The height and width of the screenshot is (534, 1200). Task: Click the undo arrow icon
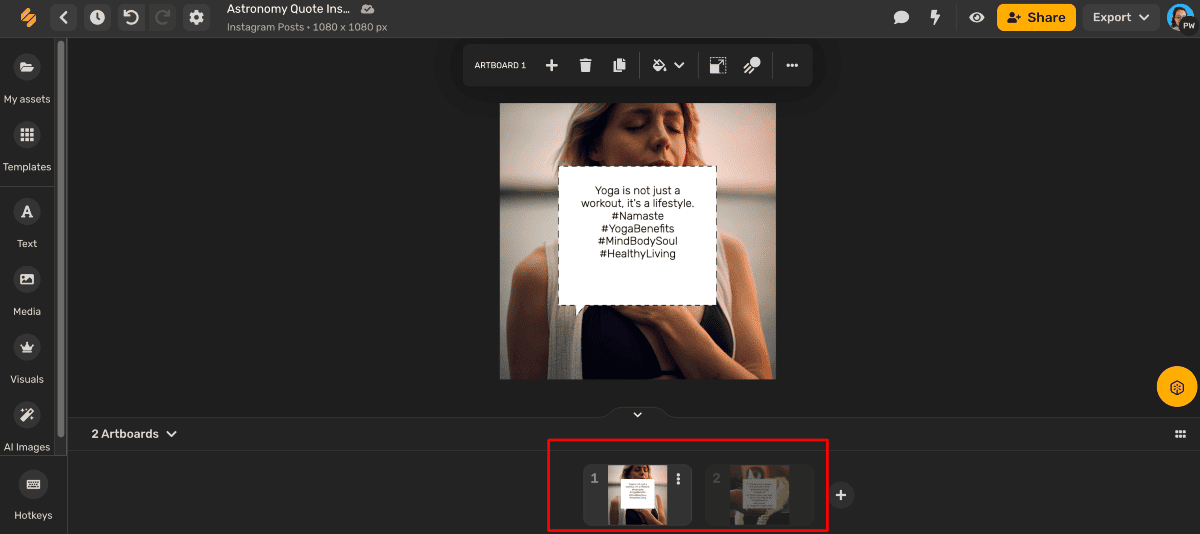[130, 17]
